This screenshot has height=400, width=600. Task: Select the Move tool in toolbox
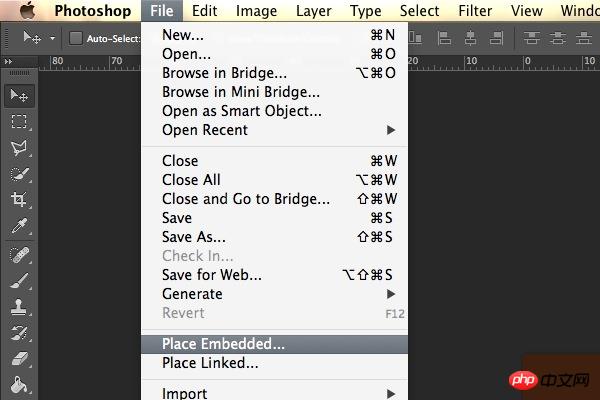(19, 95)
